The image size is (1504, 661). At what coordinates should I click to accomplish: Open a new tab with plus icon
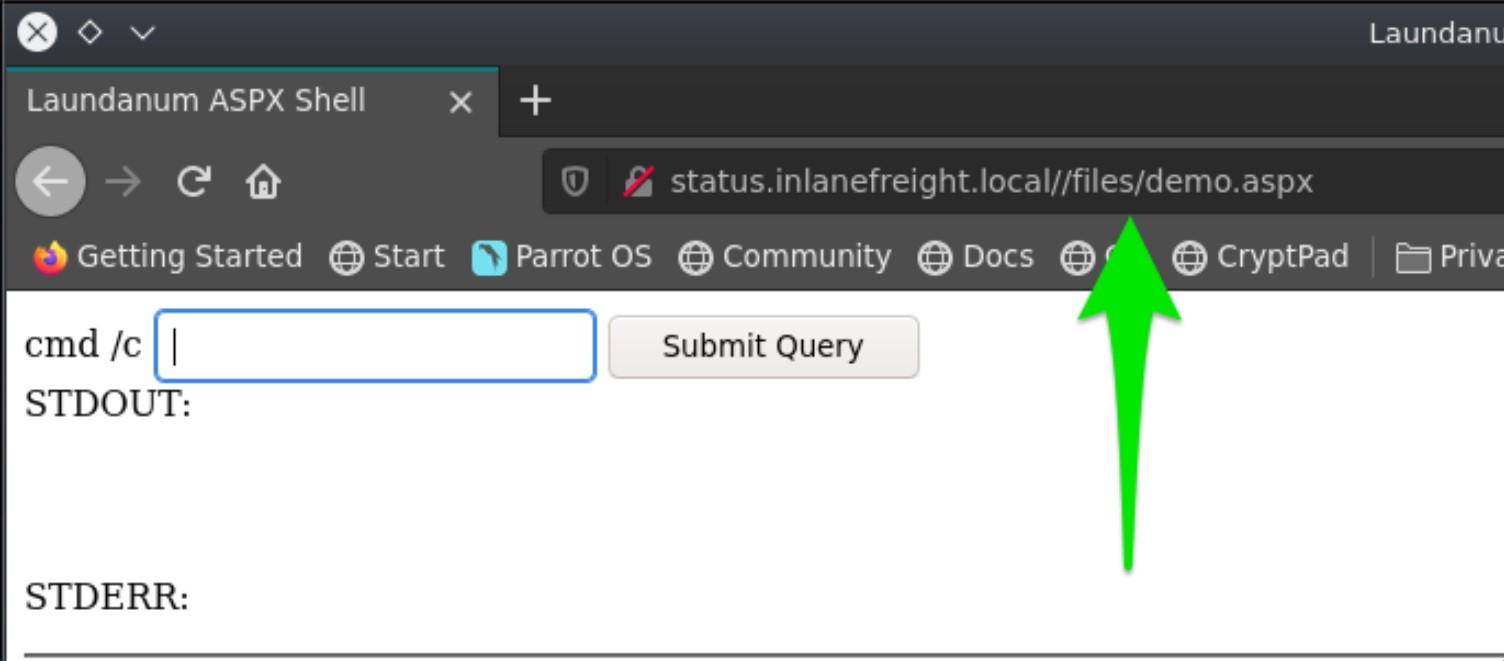pos(536,100)
